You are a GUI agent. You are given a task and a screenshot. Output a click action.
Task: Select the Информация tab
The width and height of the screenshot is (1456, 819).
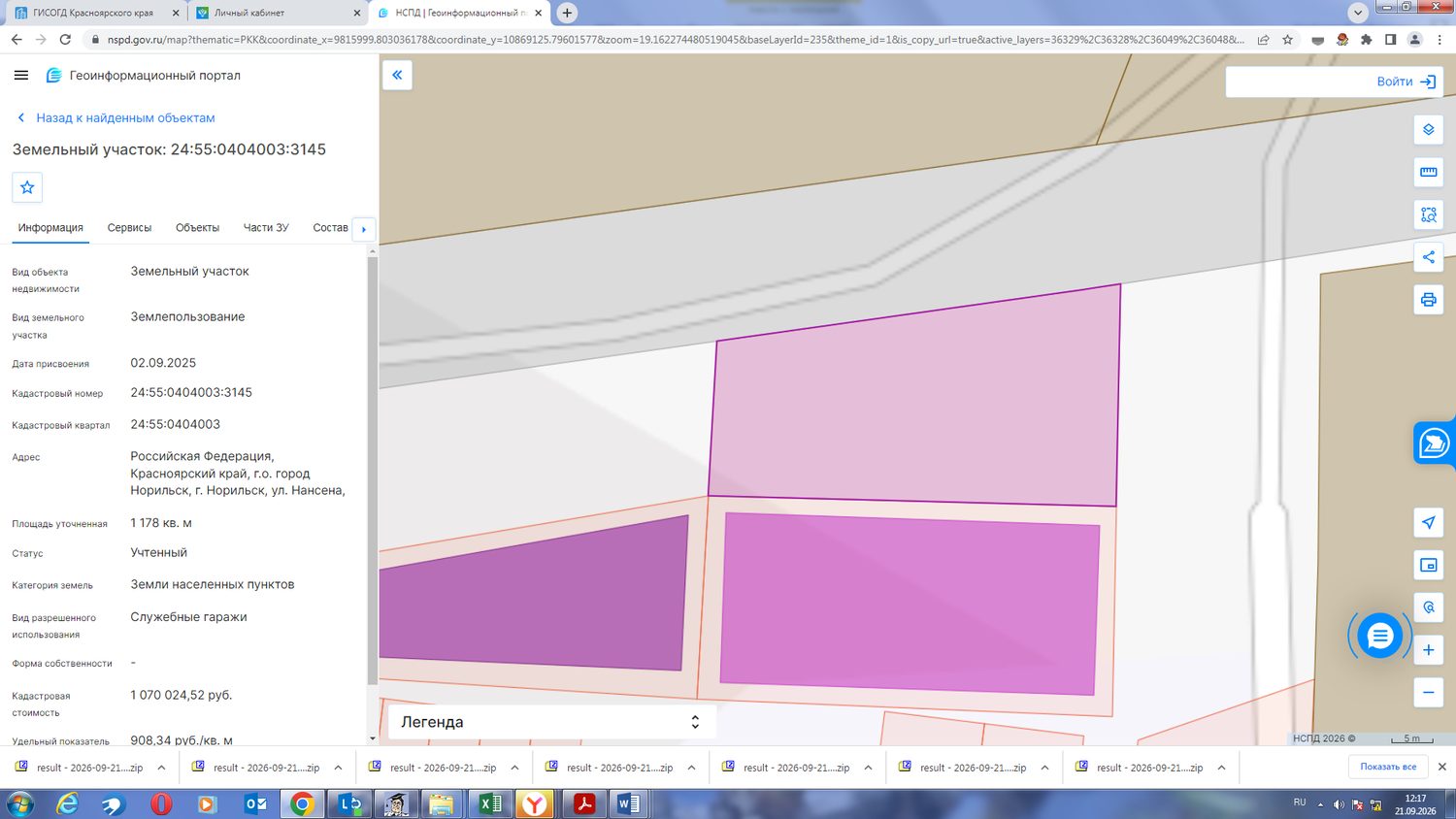[50, 228]
